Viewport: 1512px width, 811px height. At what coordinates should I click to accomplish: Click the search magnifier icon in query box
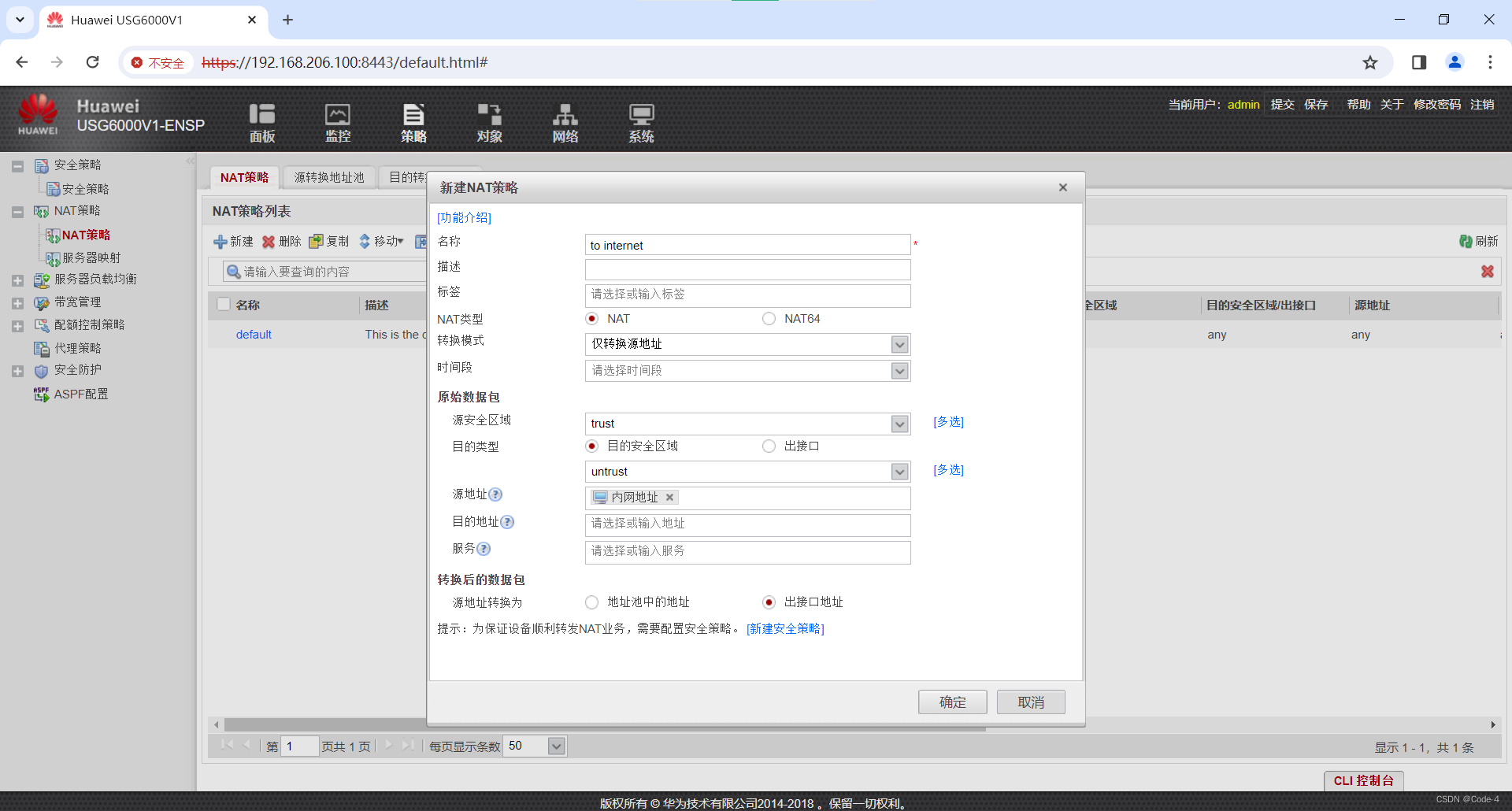tap(233, 272)
